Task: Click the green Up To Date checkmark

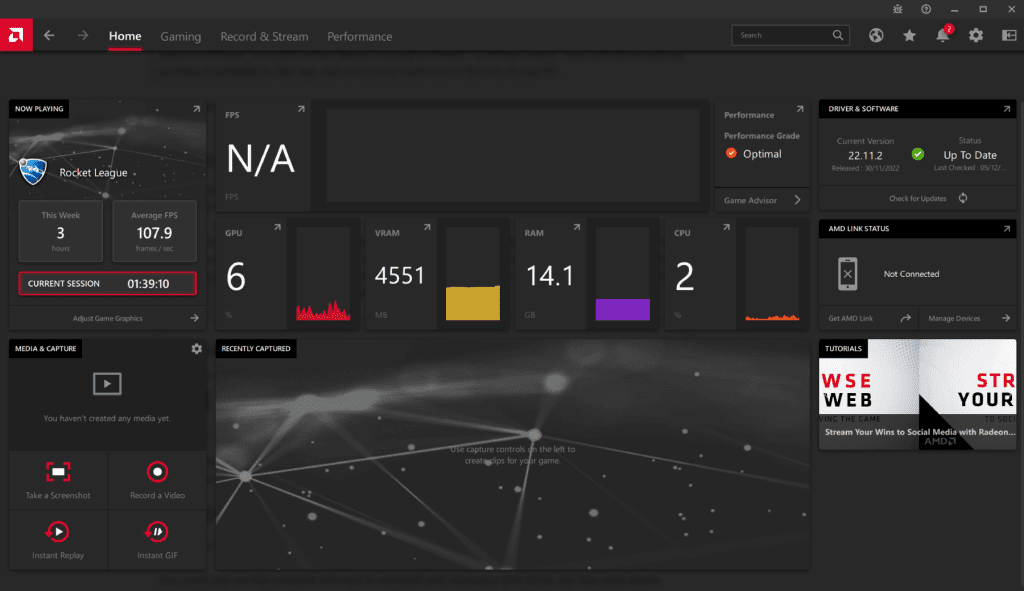Action: coord(918,154)
